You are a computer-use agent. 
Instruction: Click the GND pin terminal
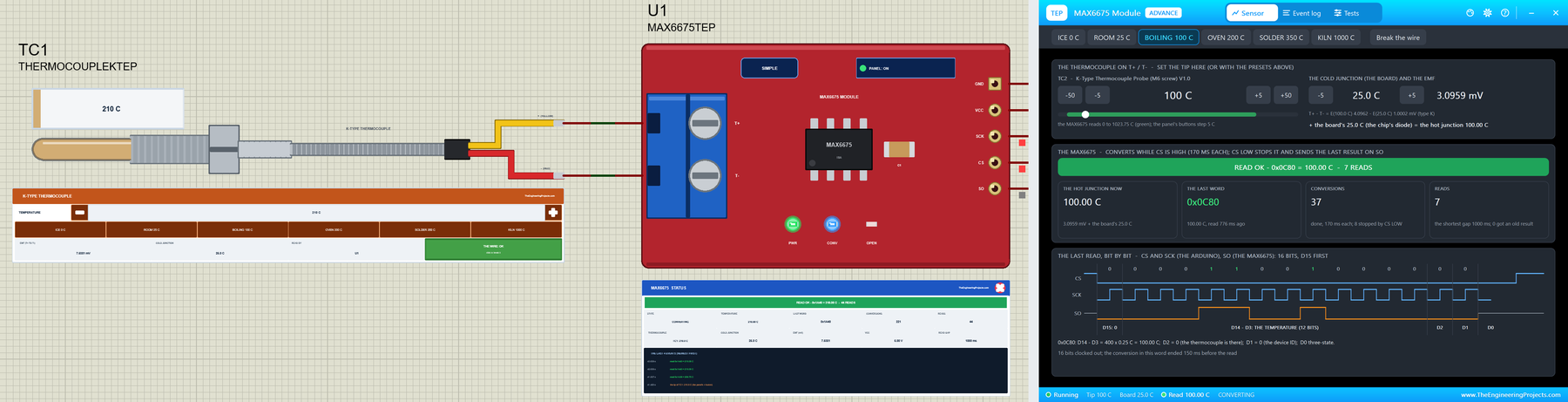pyautogui.click(x=995, y=84)
